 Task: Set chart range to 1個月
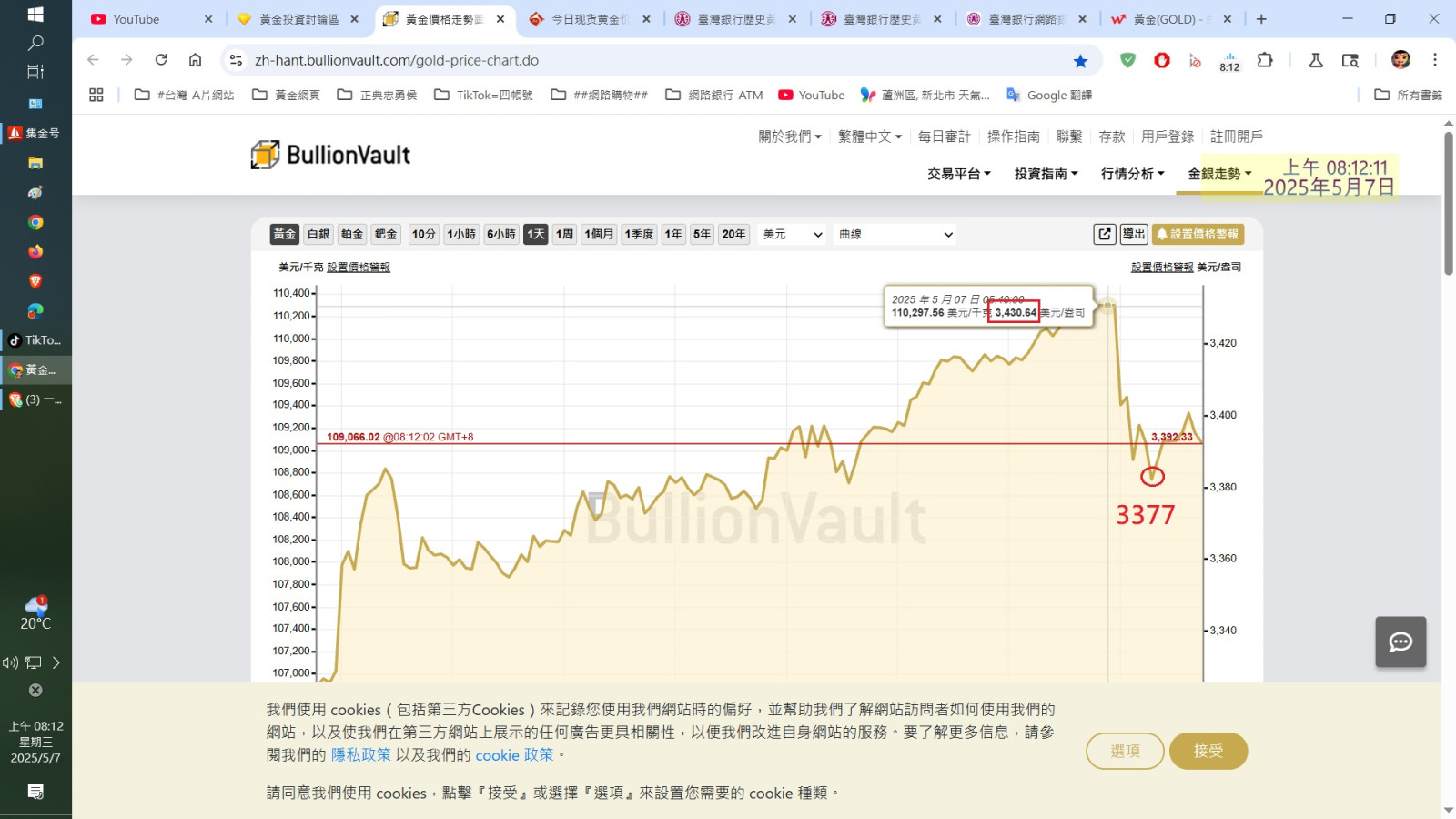point(600,234)
